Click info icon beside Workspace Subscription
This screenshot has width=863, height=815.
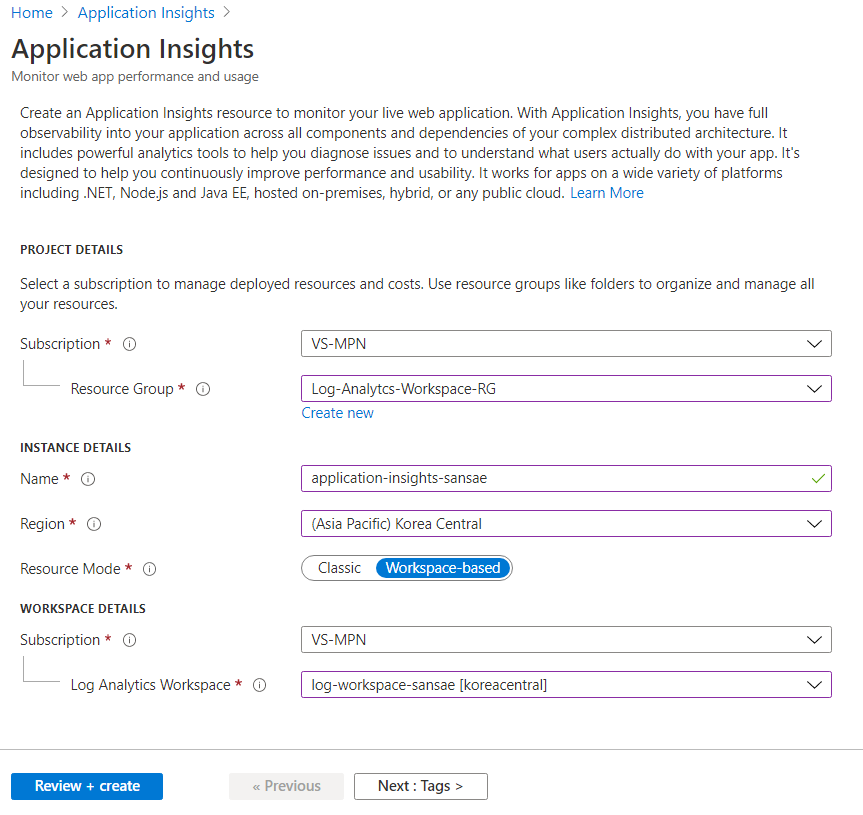point(129,640)
